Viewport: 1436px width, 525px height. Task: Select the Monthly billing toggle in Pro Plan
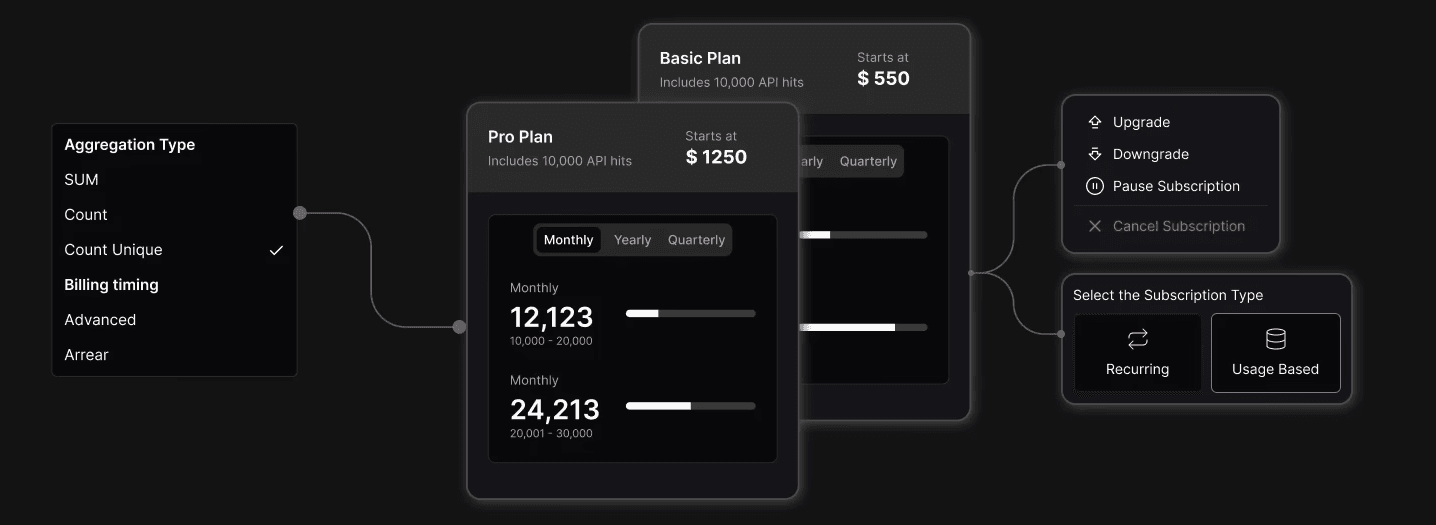[569, 240]
